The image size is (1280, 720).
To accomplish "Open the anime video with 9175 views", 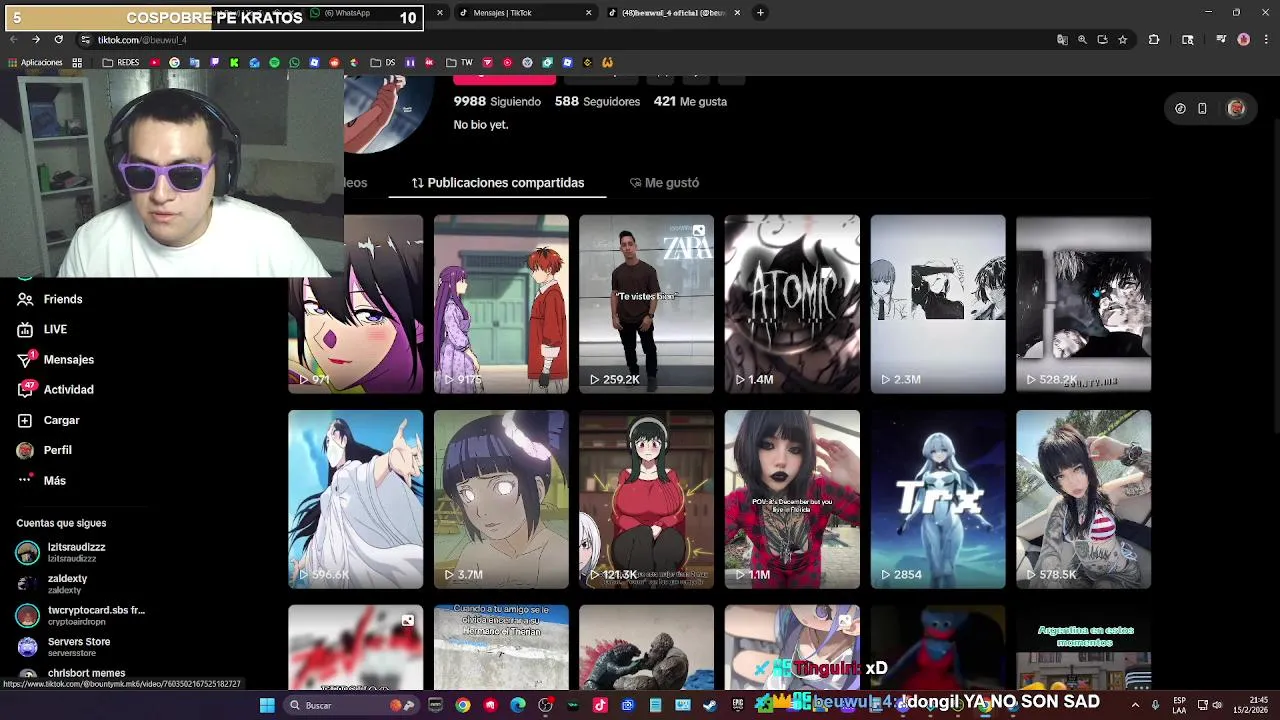I will coord(501,304).
